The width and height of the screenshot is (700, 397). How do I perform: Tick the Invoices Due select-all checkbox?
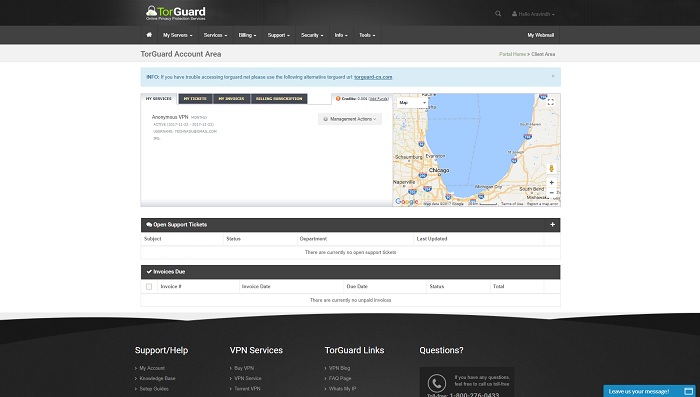(149, 287)
